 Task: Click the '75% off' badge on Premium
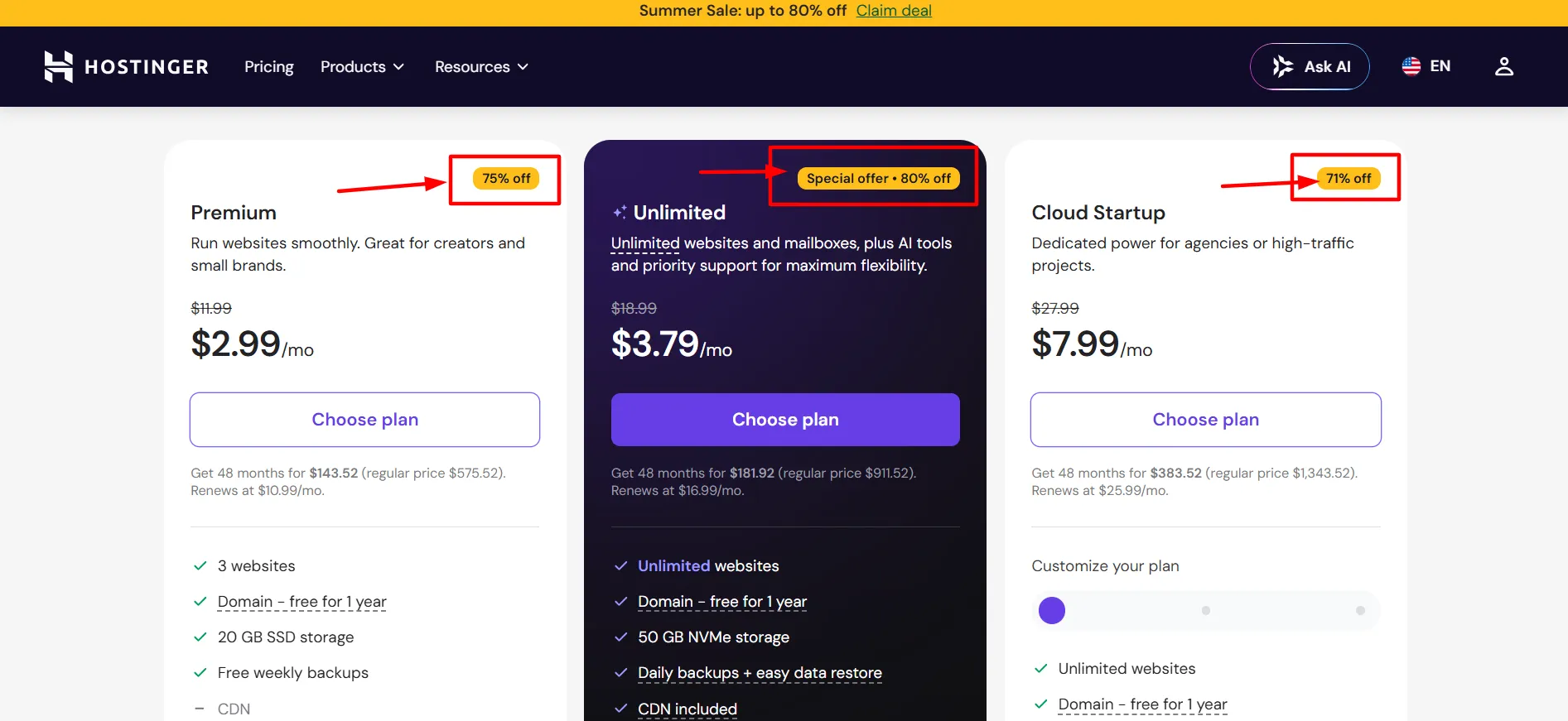[x=506, y=179]
